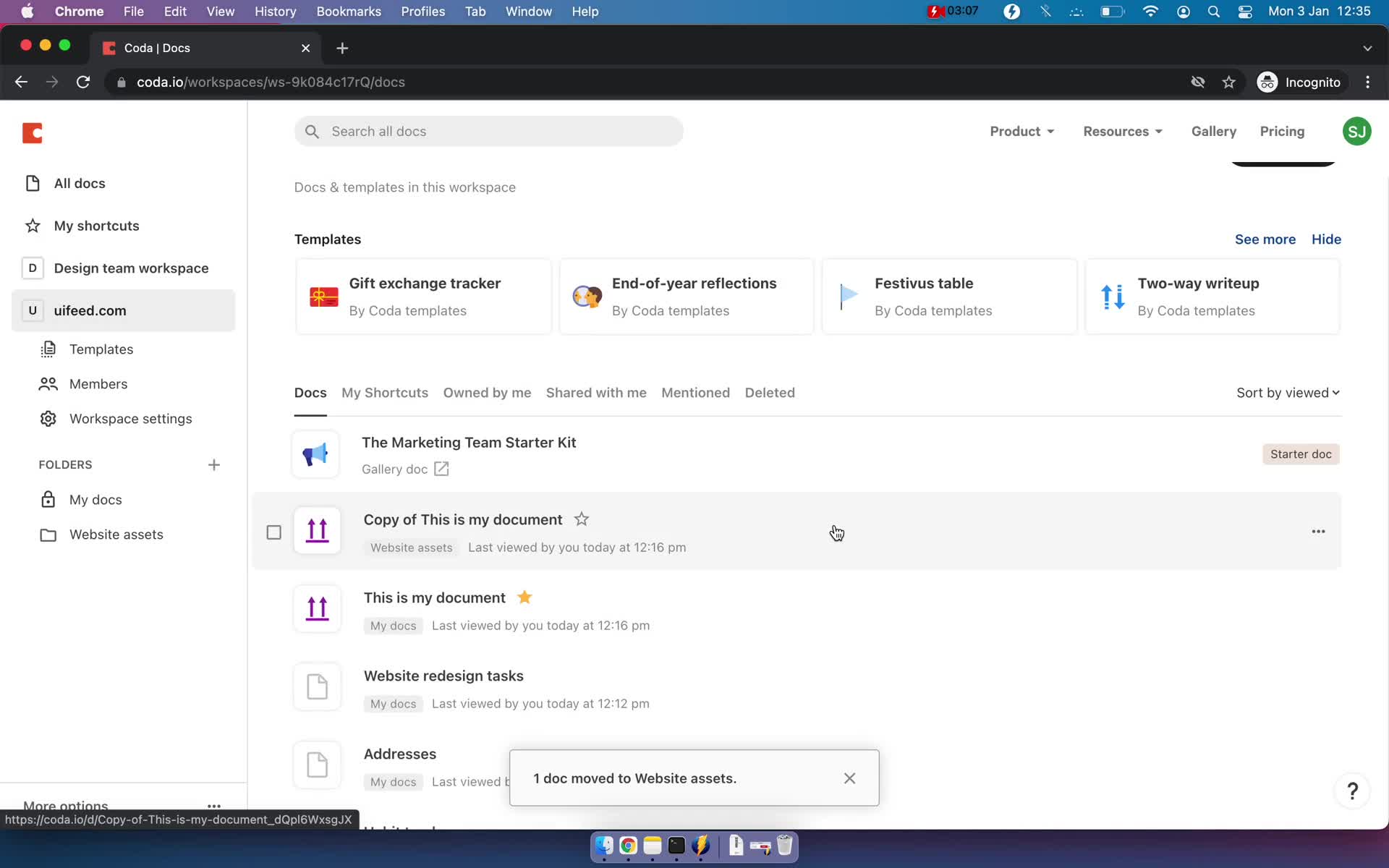Open the Addresses document

tap(400, 754)
